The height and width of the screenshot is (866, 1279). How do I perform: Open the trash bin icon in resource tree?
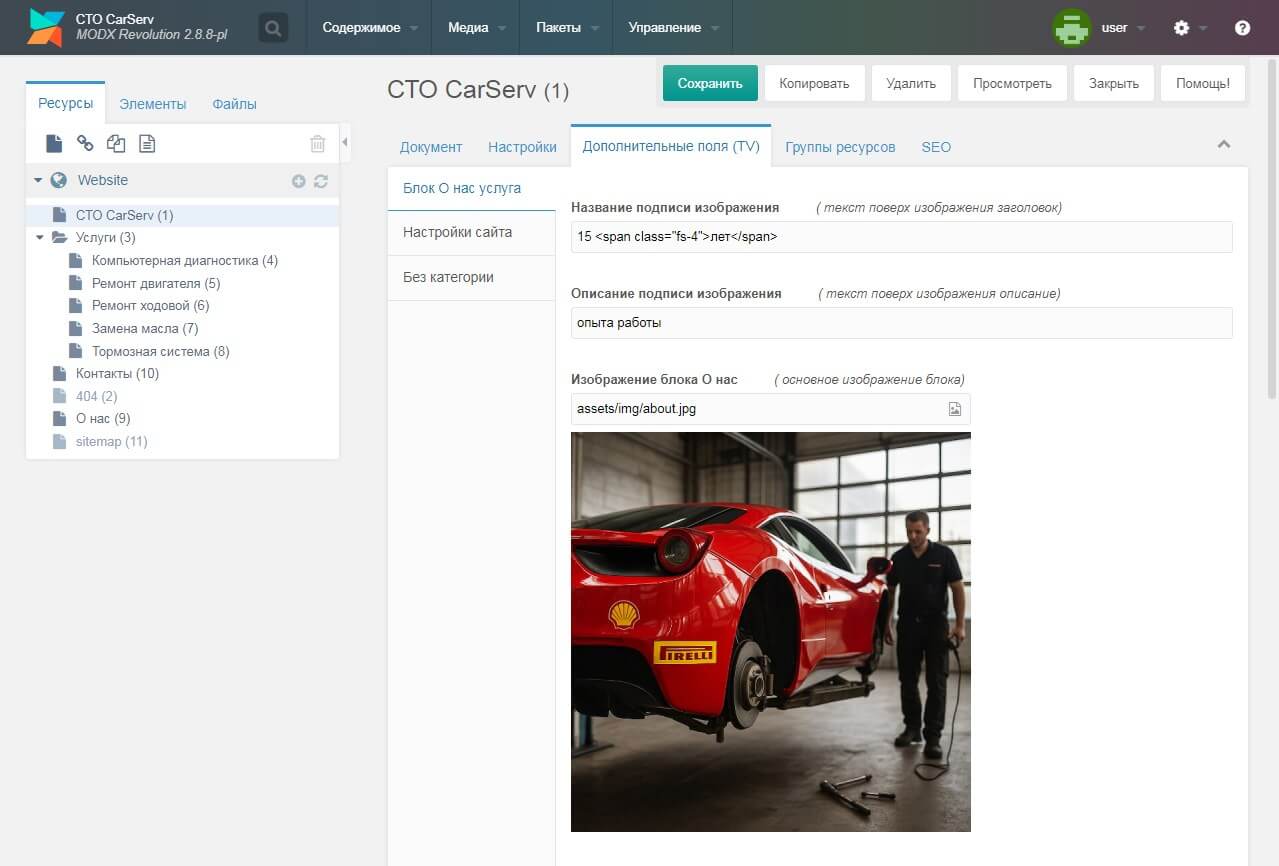317,144
